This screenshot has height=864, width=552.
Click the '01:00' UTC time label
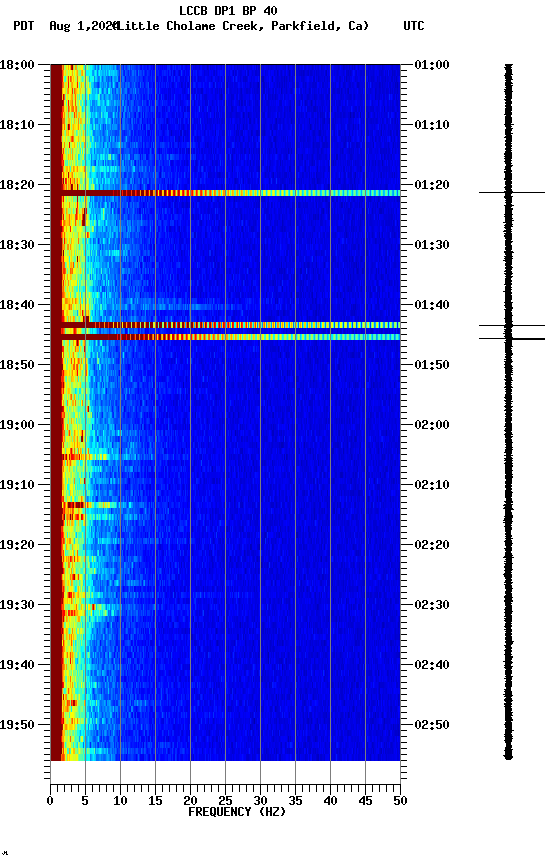pyautogui.click(x=432, y=65)
